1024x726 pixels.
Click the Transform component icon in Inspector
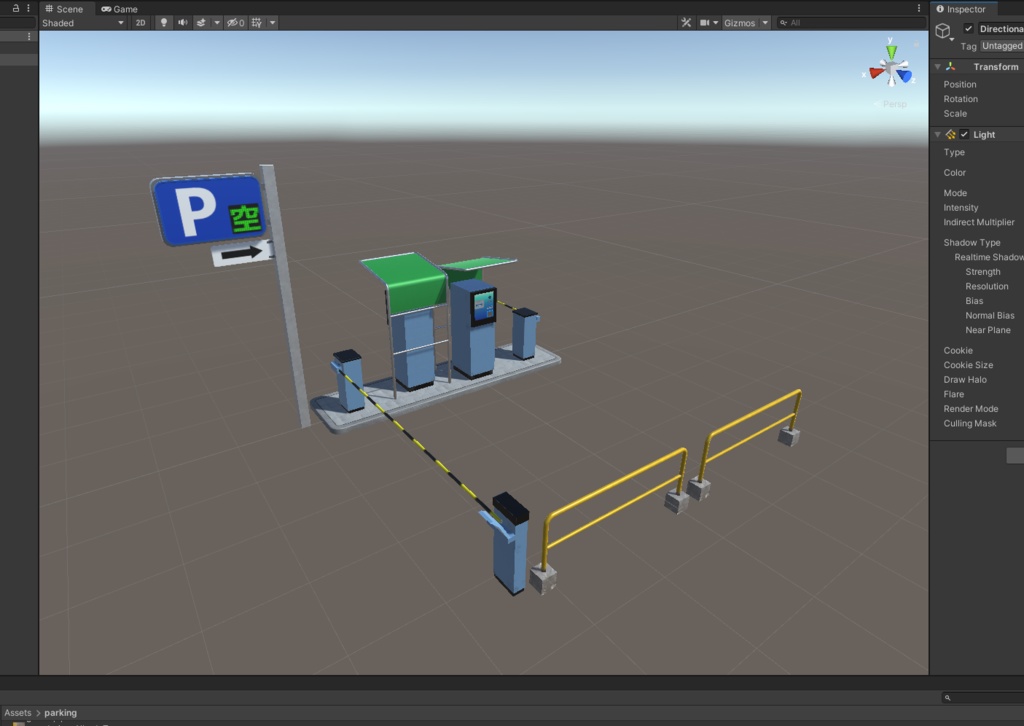point(949,66)
